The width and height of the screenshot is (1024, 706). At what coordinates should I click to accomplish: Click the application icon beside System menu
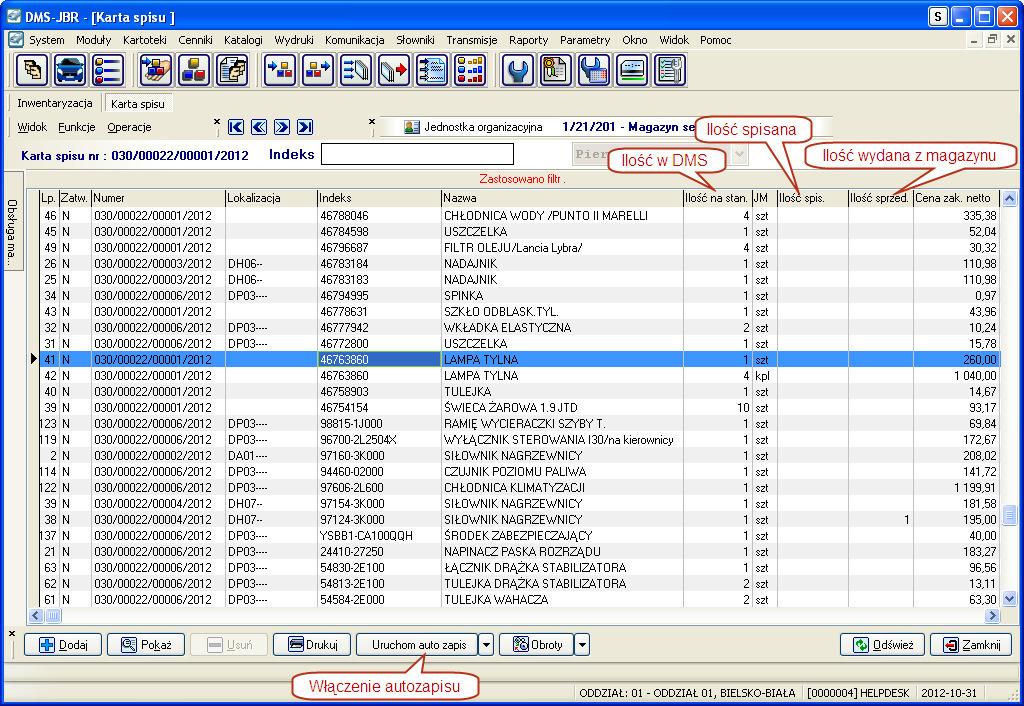[16, 40]
